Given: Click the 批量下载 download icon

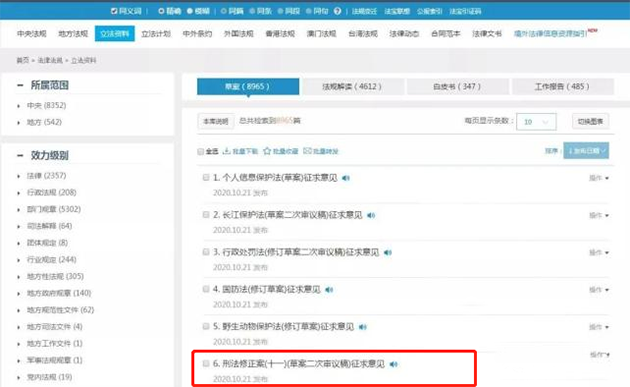Looking at the screenshot, I should coord(226,151).
